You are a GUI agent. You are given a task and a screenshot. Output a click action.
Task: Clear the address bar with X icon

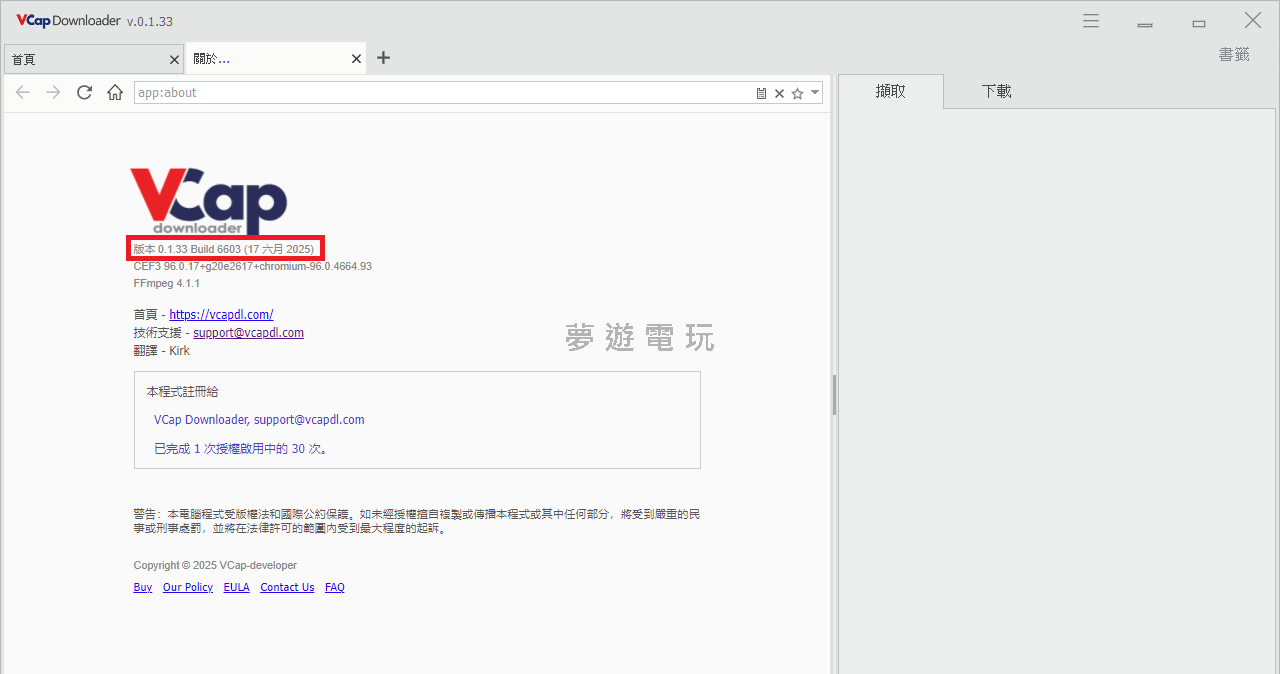point(779,93)
